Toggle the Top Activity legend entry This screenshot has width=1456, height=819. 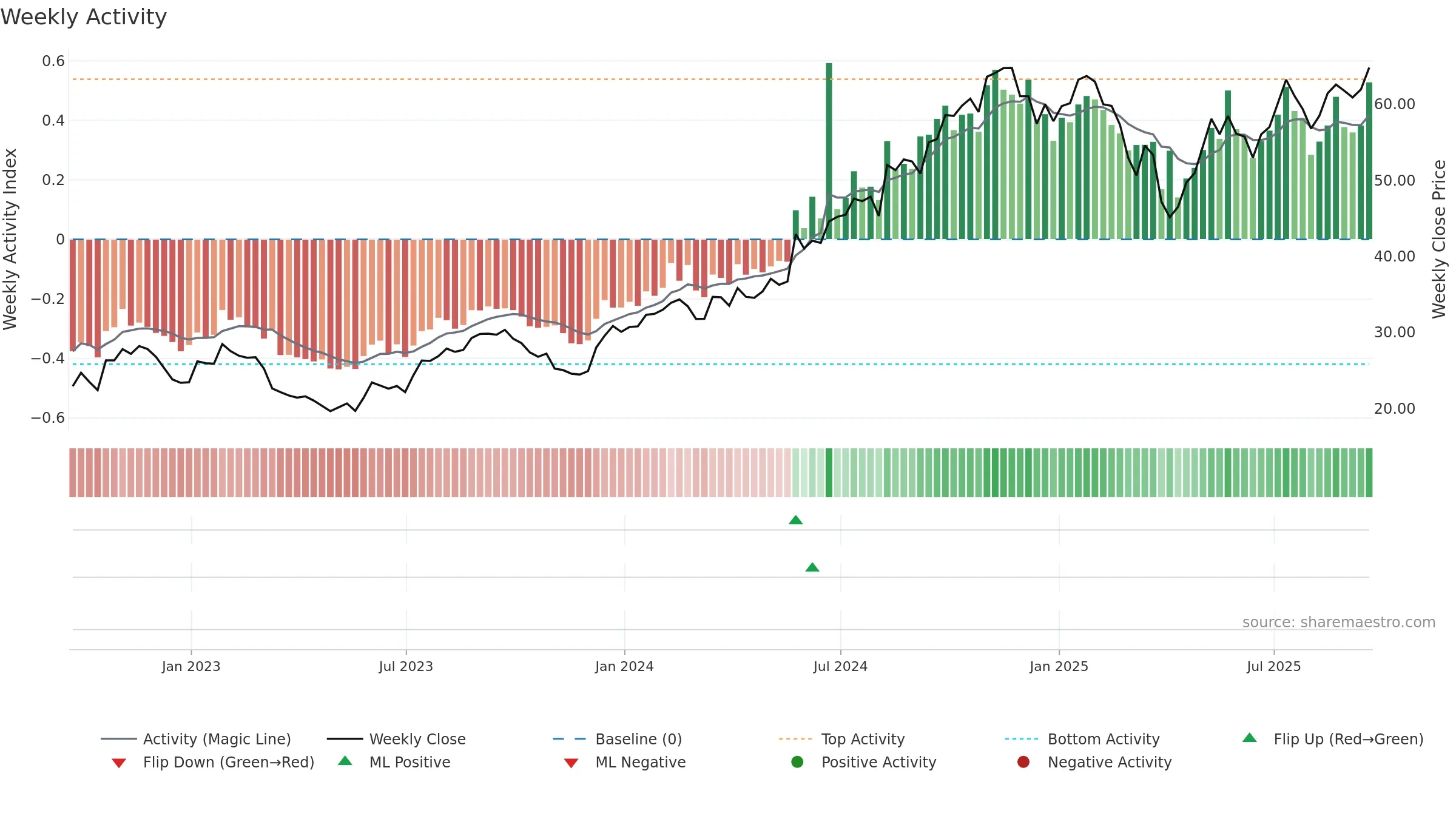(841, 739)
